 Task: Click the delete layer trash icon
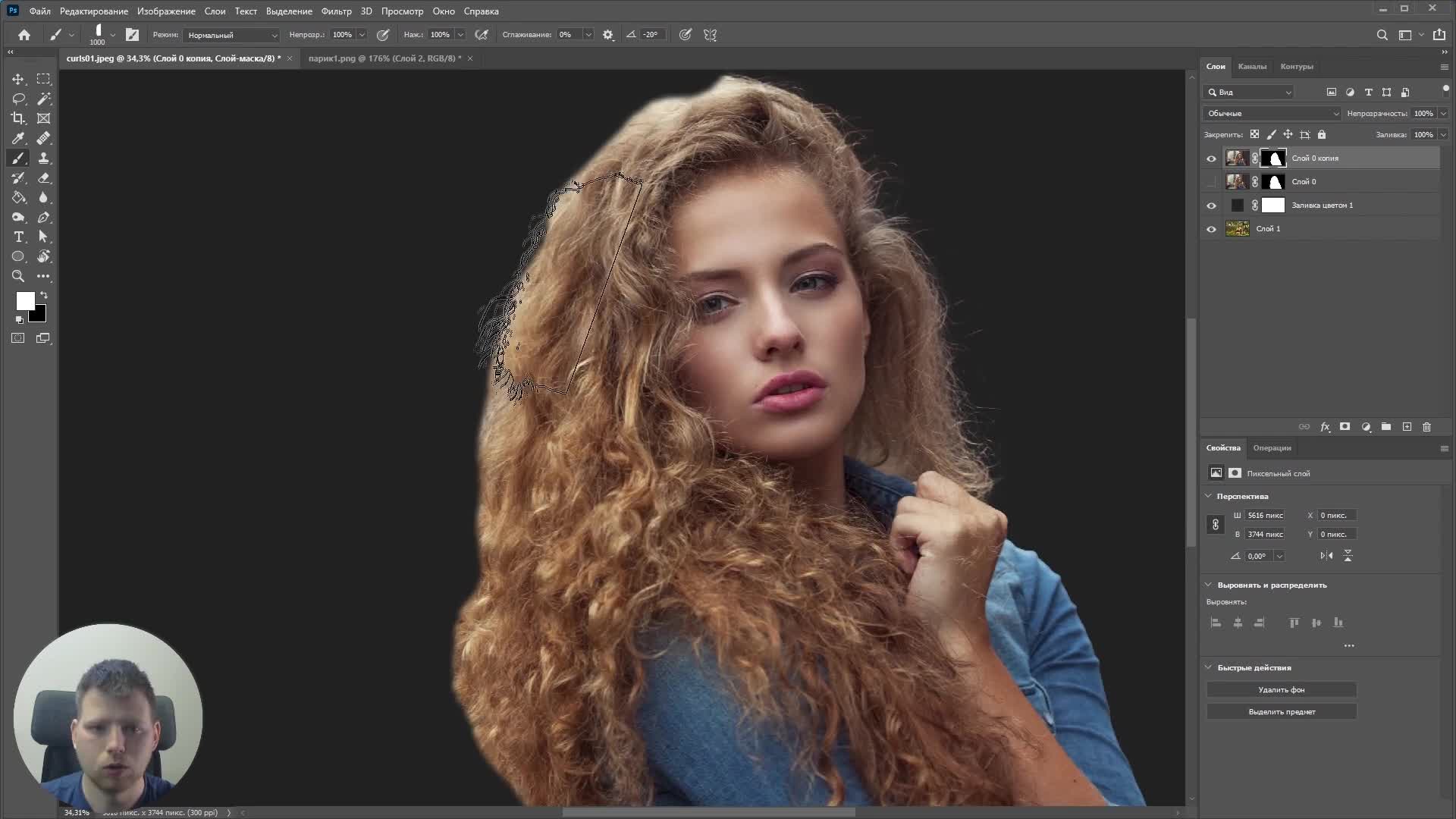1426,427
